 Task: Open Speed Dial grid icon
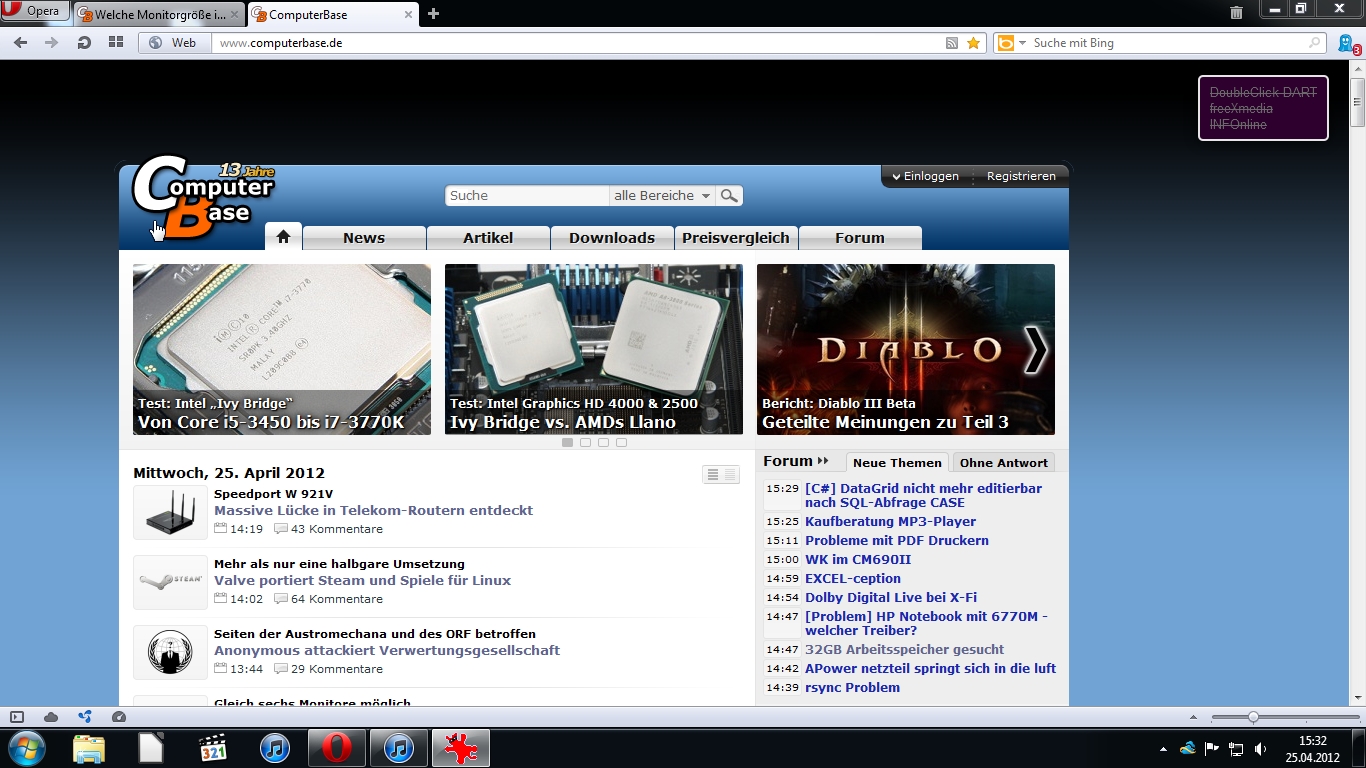(x=116, y=43)
